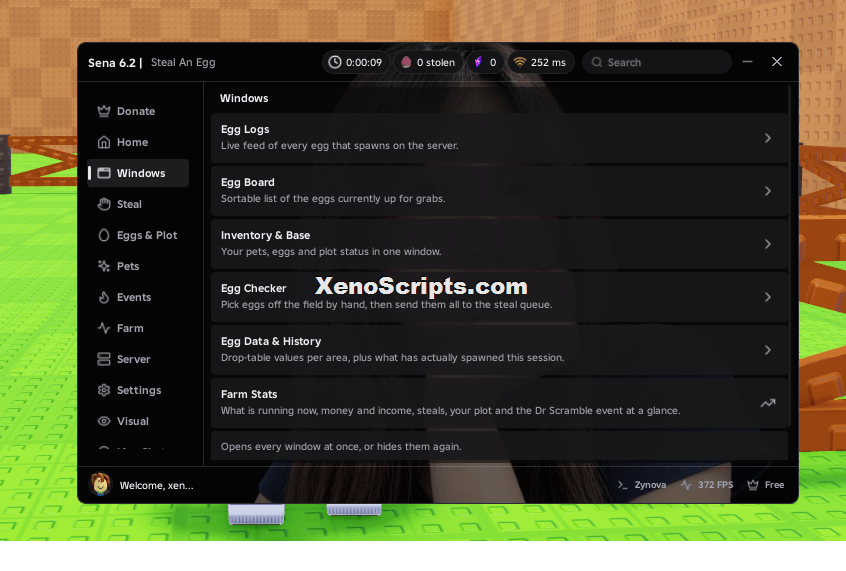The image size is (846, 571).
Task: Go to the Home tab
Action: coord(138,142)
